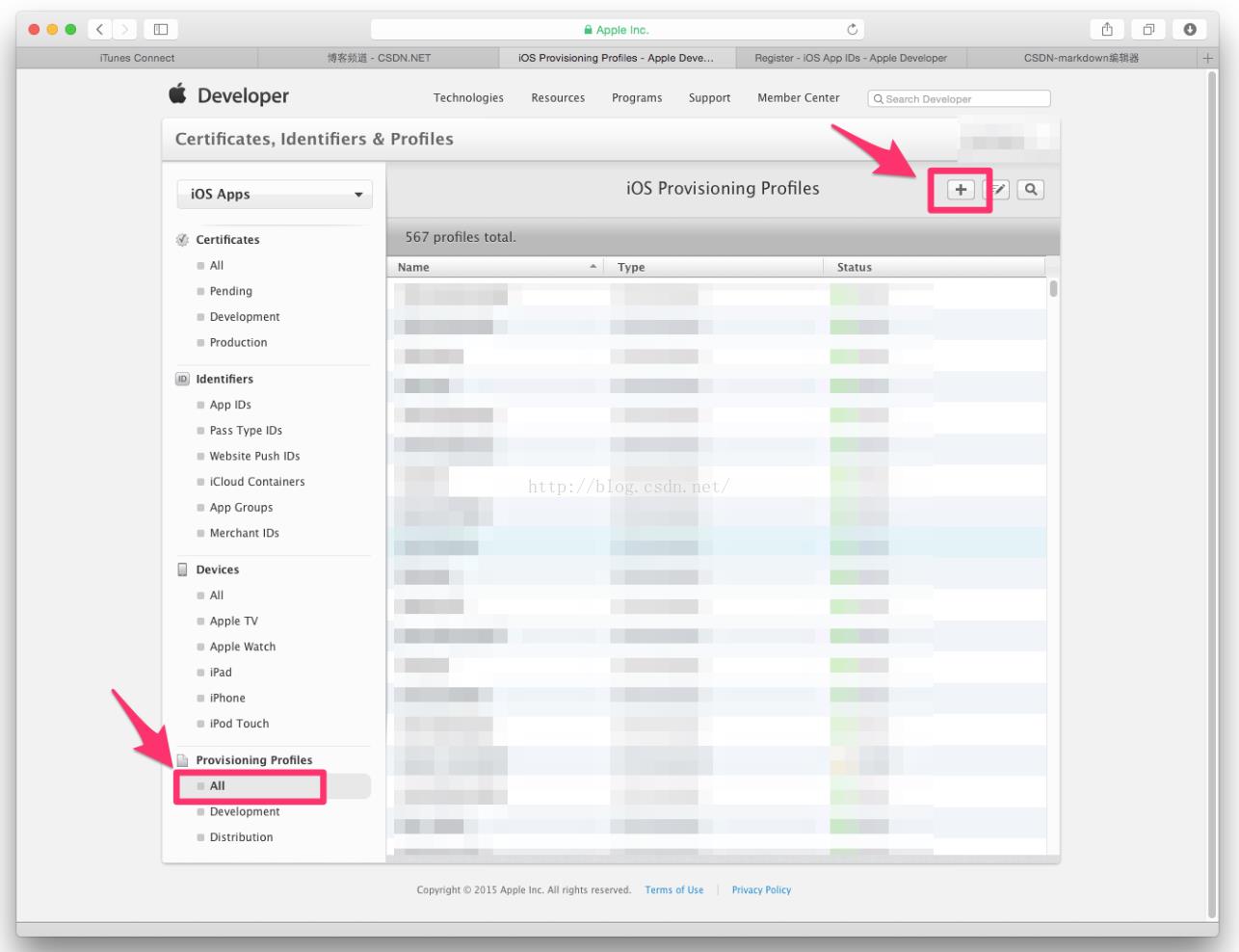Image resolution: width=1239 pixels, height=952 pixels.
Task: Select Development certificates
Action: tap(245, 317)
